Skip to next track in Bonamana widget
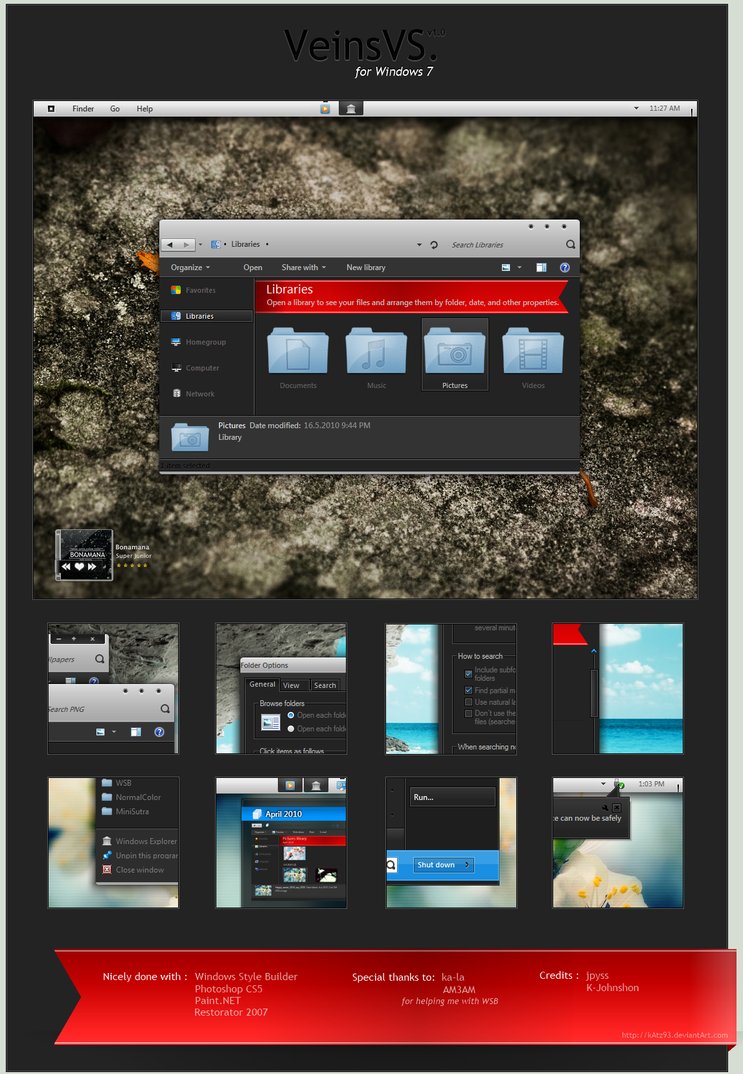 click(x=92, y=566)
